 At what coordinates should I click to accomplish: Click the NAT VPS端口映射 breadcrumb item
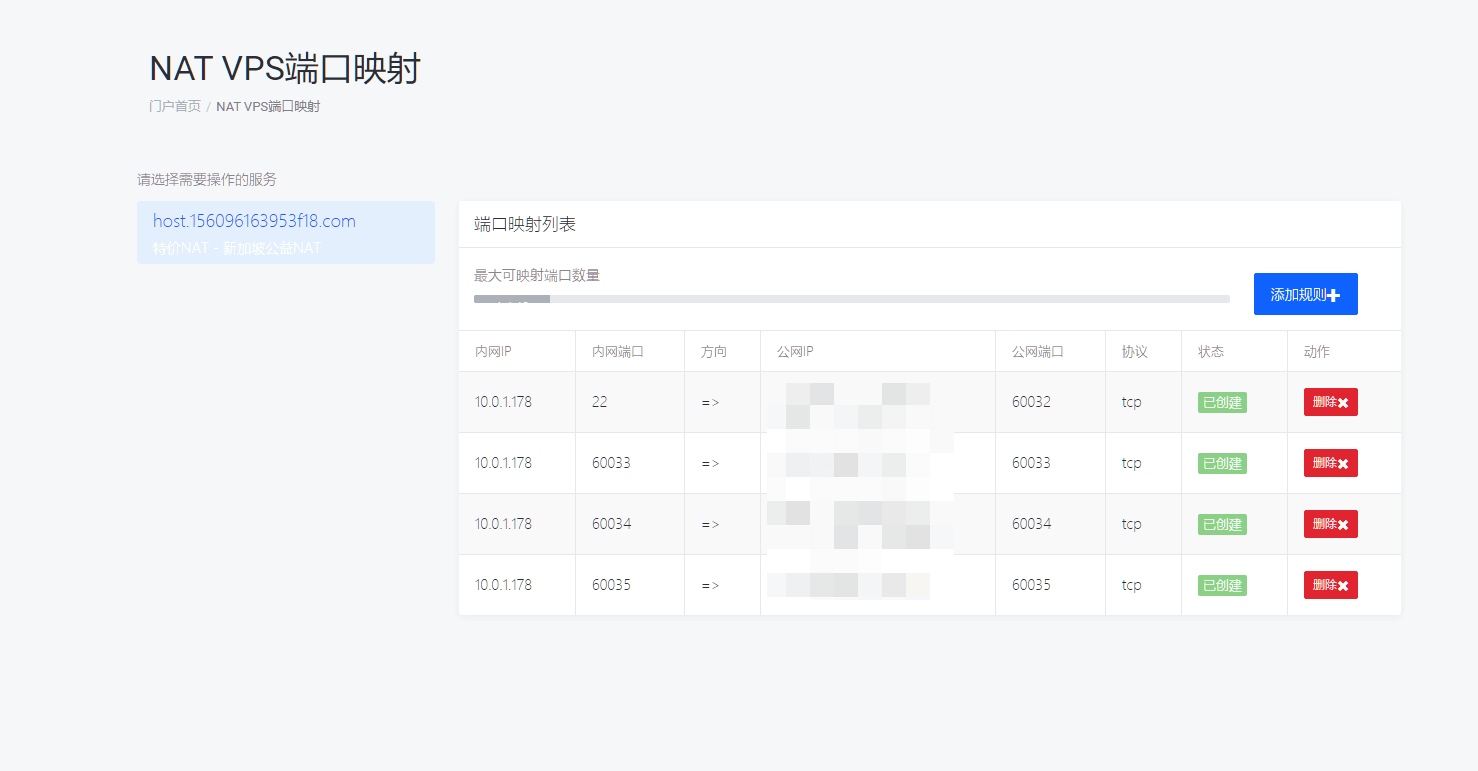click(268, 106)
